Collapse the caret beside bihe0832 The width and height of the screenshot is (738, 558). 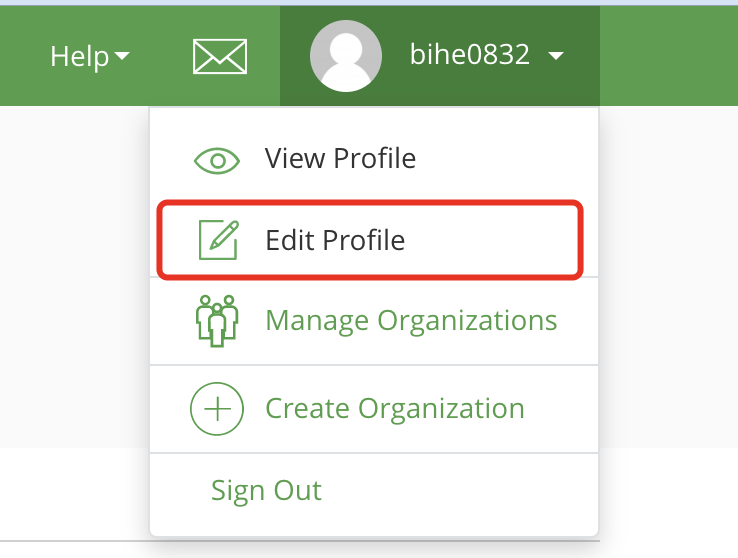557,57
